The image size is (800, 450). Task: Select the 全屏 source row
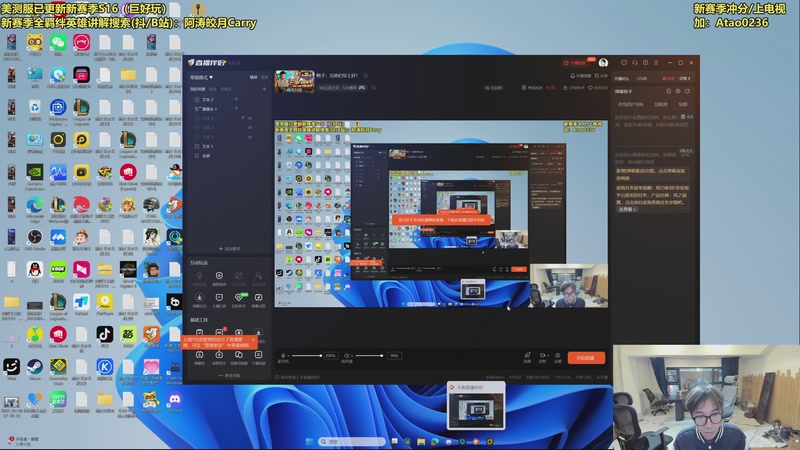click(x=230, y=156)
